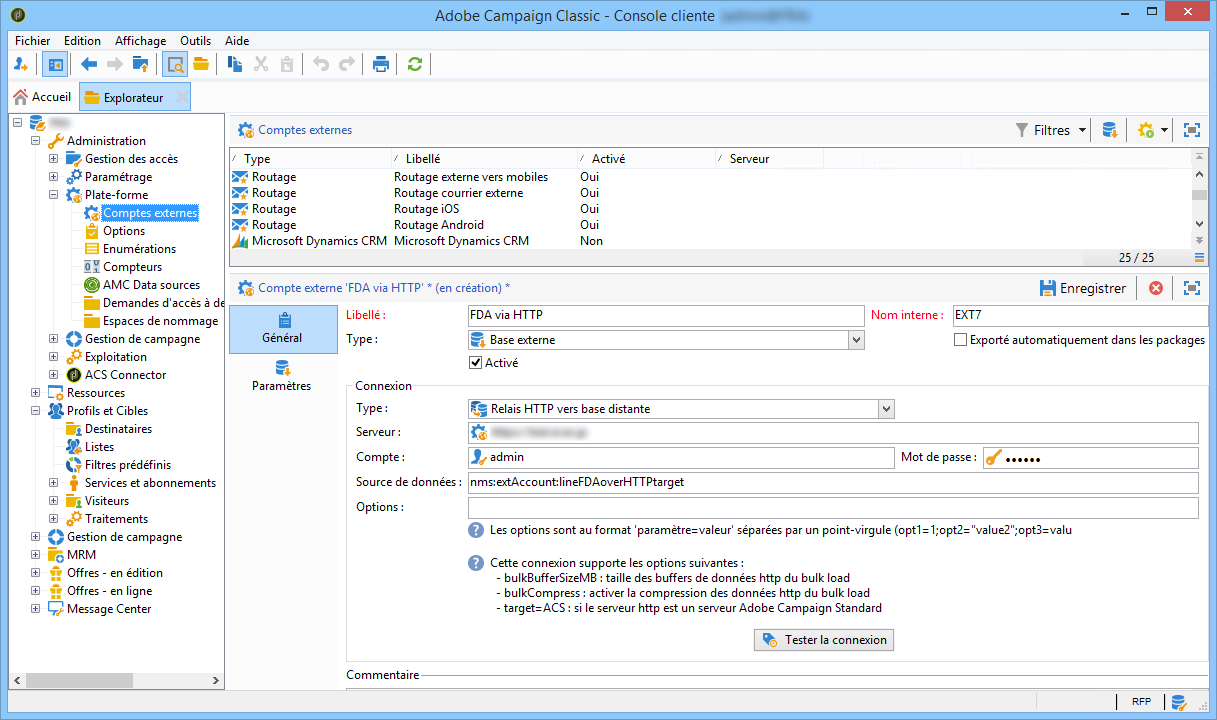Click the accounts list vertical scrollbar thumb
The width and height of the screenshot is (1217, 720).
pos(1200,194)
